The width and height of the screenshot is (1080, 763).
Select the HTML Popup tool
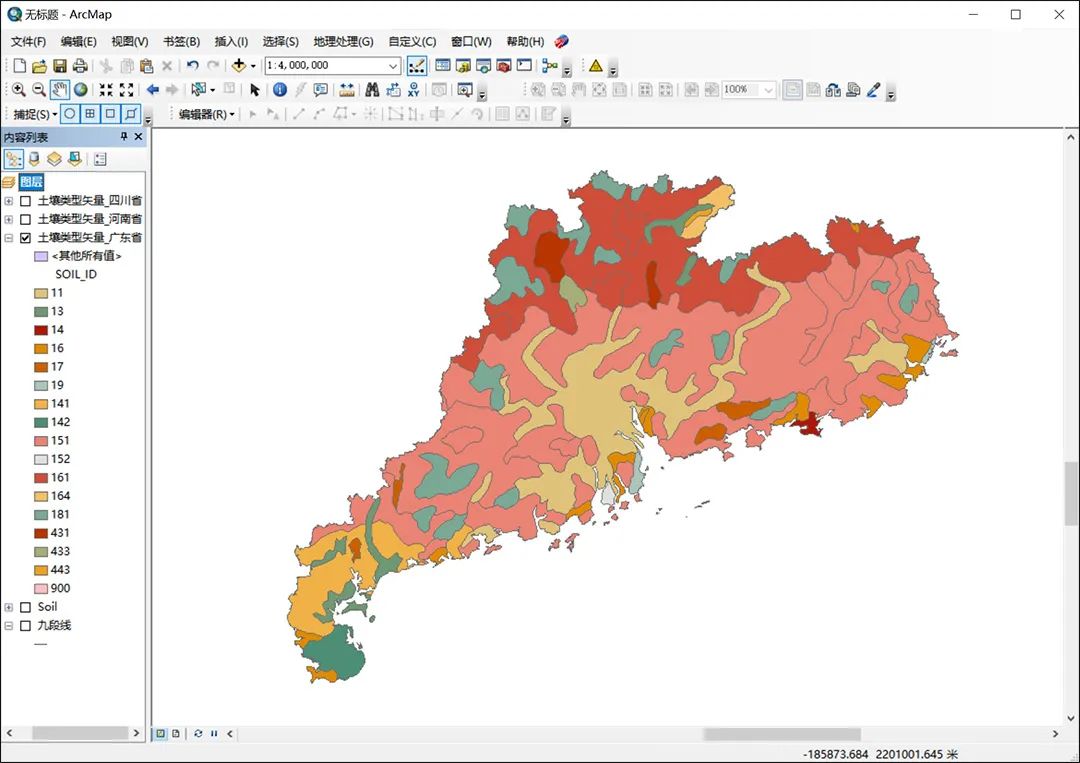pyautogui.click(x=320, y=90)
